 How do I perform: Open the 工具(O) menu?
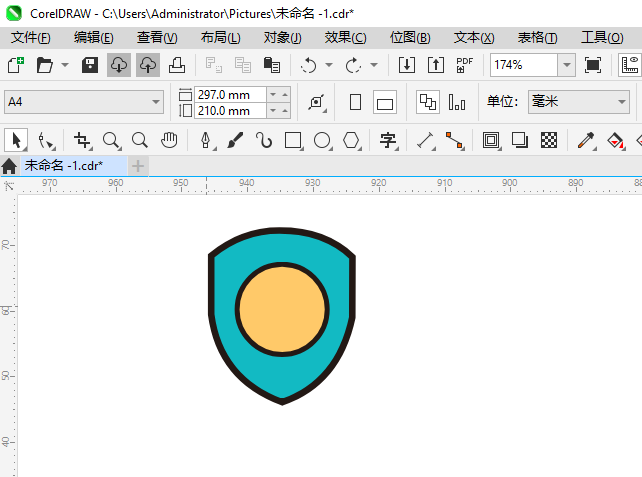point(602,38)
